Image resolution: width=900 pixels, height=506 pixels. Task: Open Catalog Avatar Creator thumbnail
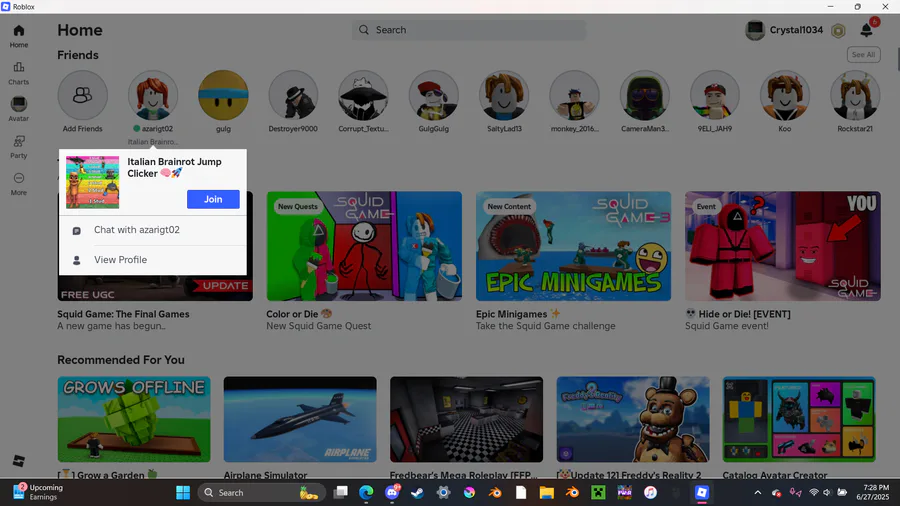tap(799, 419)
